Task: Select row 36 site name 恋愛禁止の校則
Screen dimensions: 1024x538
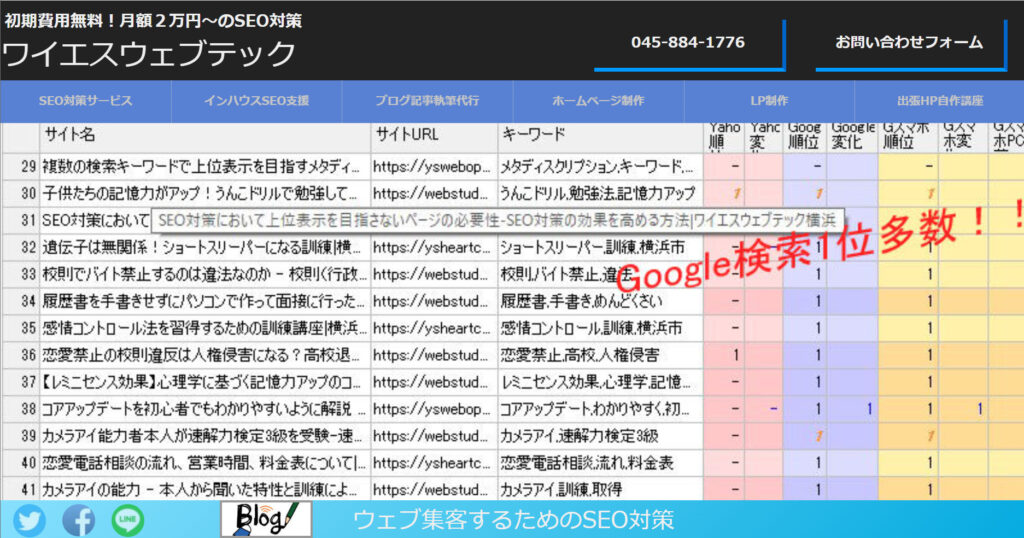Action: [x=205, y=355]
